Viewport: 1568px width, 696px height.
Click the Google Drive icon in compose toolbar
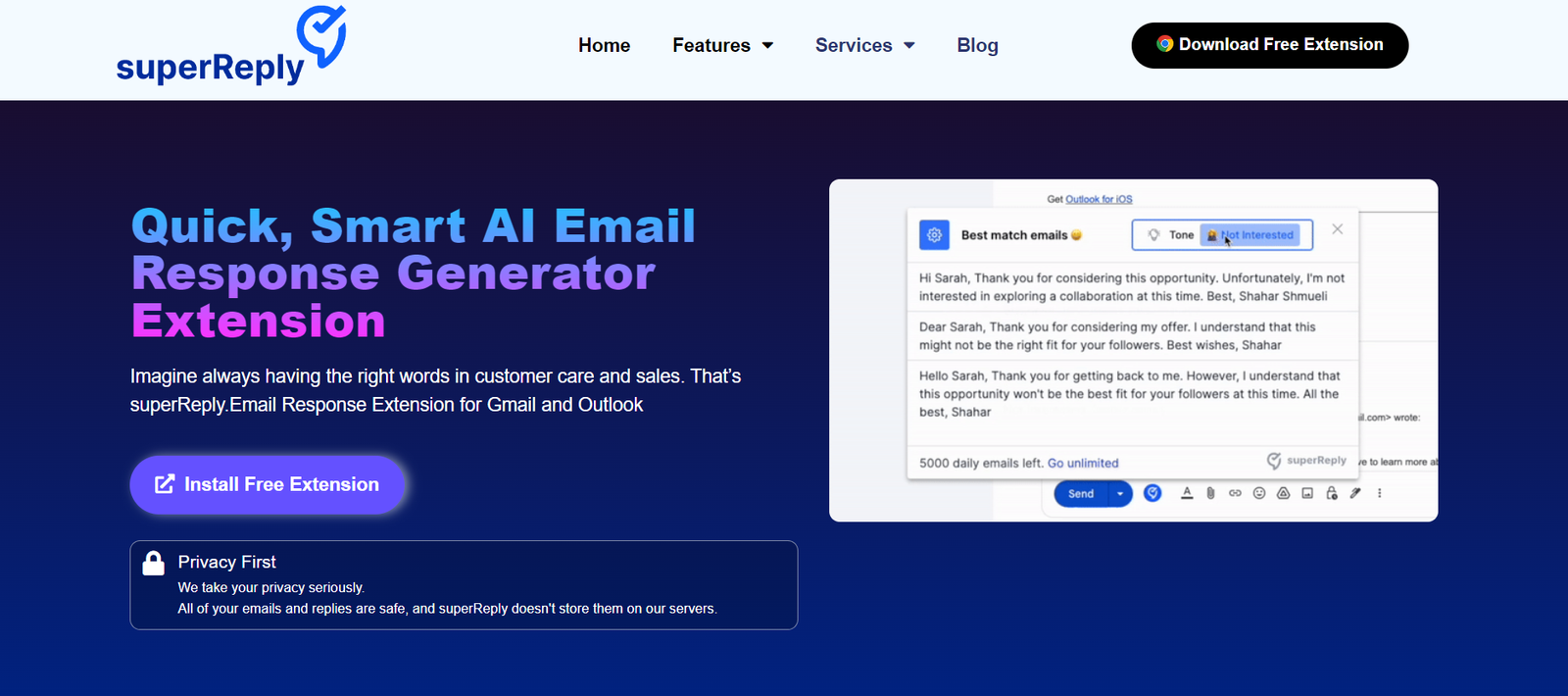1283,493
